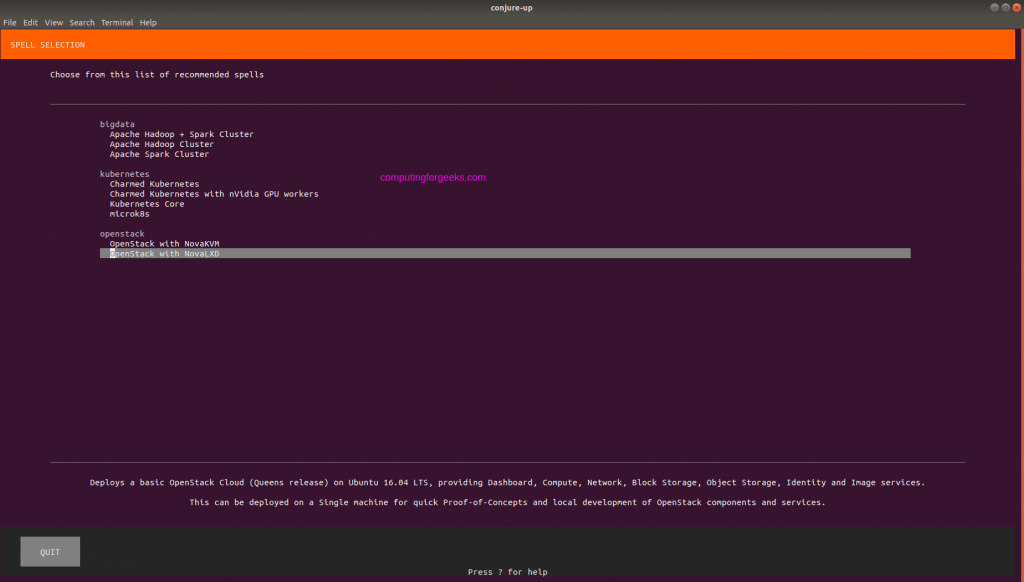The height and width of the screenshot is (582, 1024).
Task: Click the openstack category header
Action: (x=120, y=233)
